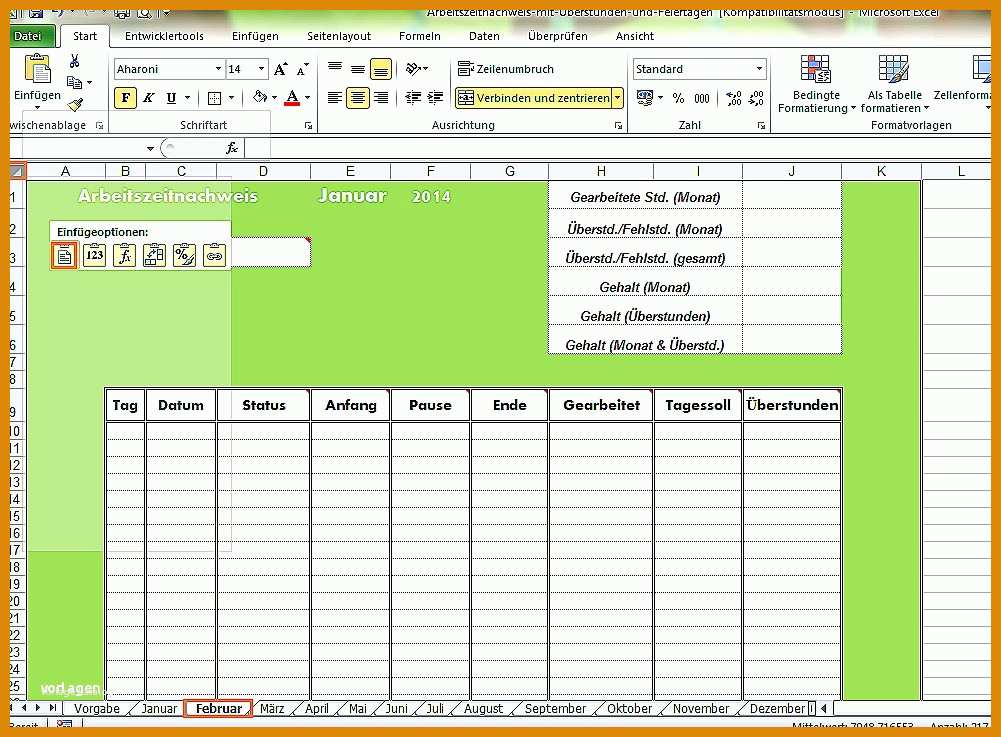Viewport: 1001px width, 737px height.
Task: Click the cell borders icon
Action: tap(214, 98)
